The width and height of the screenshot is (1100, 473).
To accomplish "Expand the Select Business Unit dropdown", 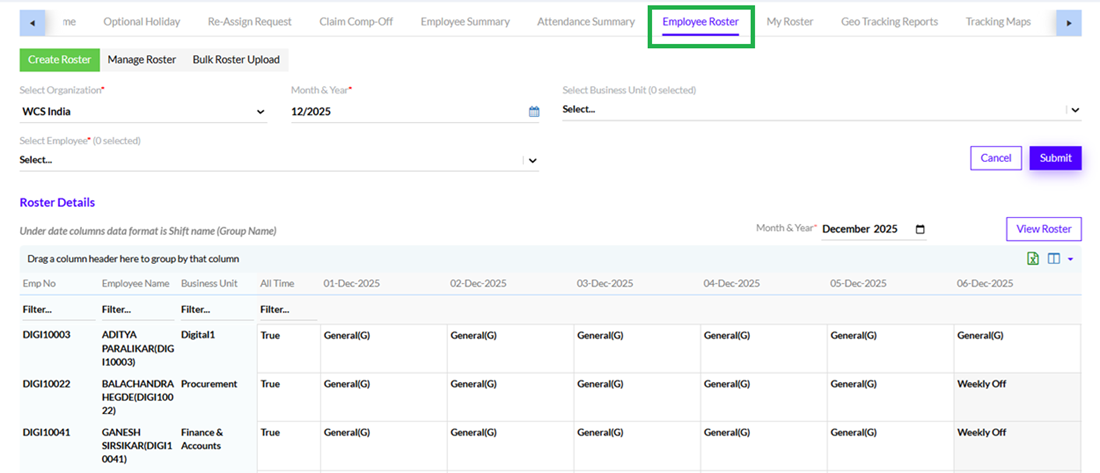I will pos(1075,110).
